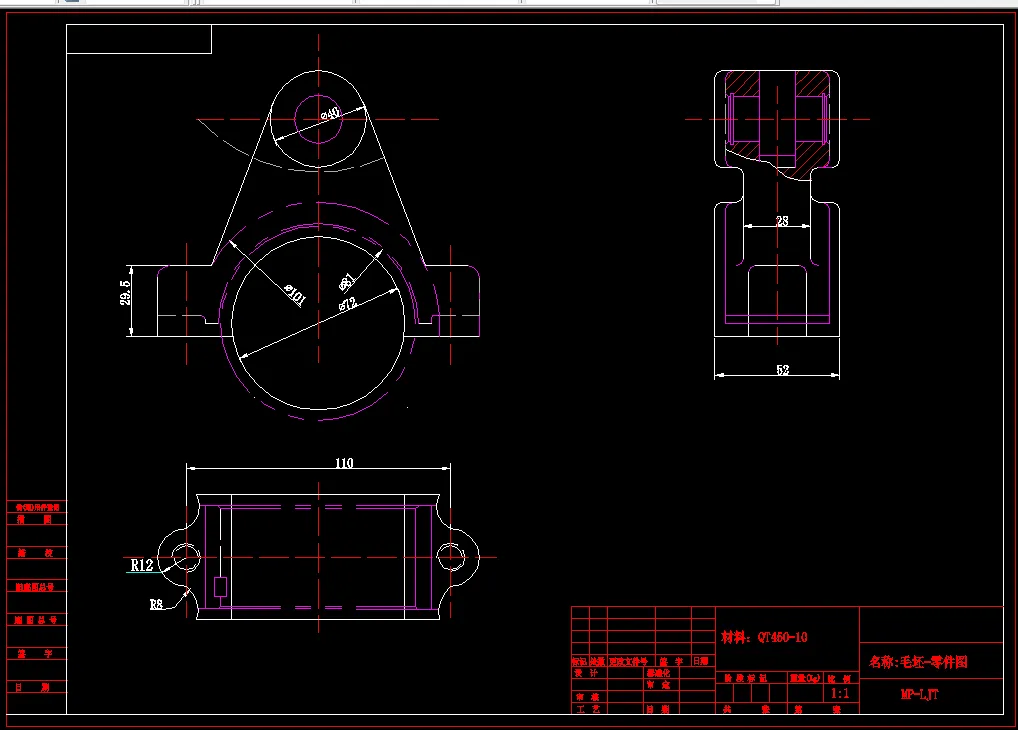The image size is (1018, 730).
Task: Click the 签字 cell in left margin table
Action: click(x=35, y=653)
